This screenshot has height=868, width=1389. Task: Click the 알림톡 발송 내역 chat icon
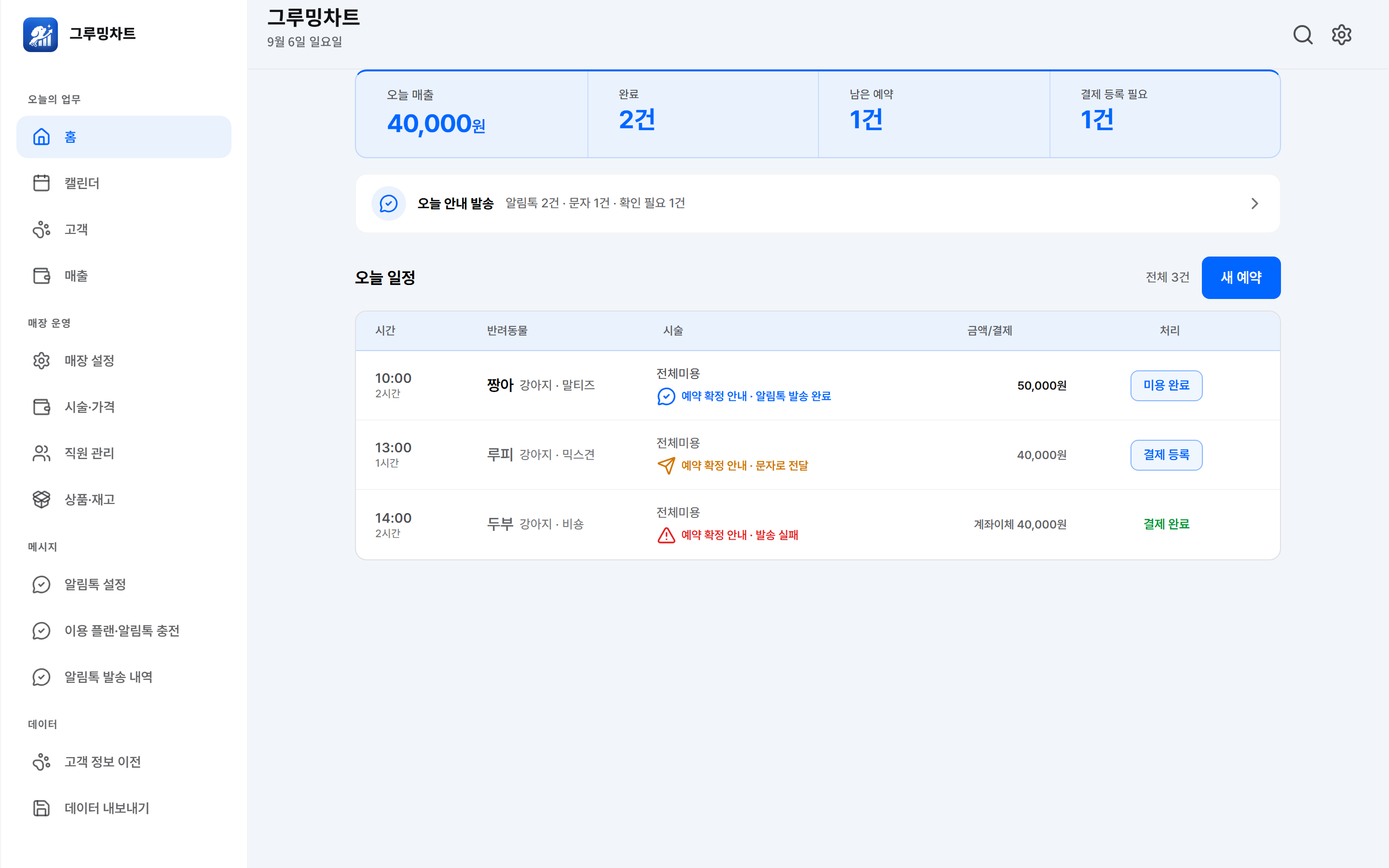pos(41,678)
